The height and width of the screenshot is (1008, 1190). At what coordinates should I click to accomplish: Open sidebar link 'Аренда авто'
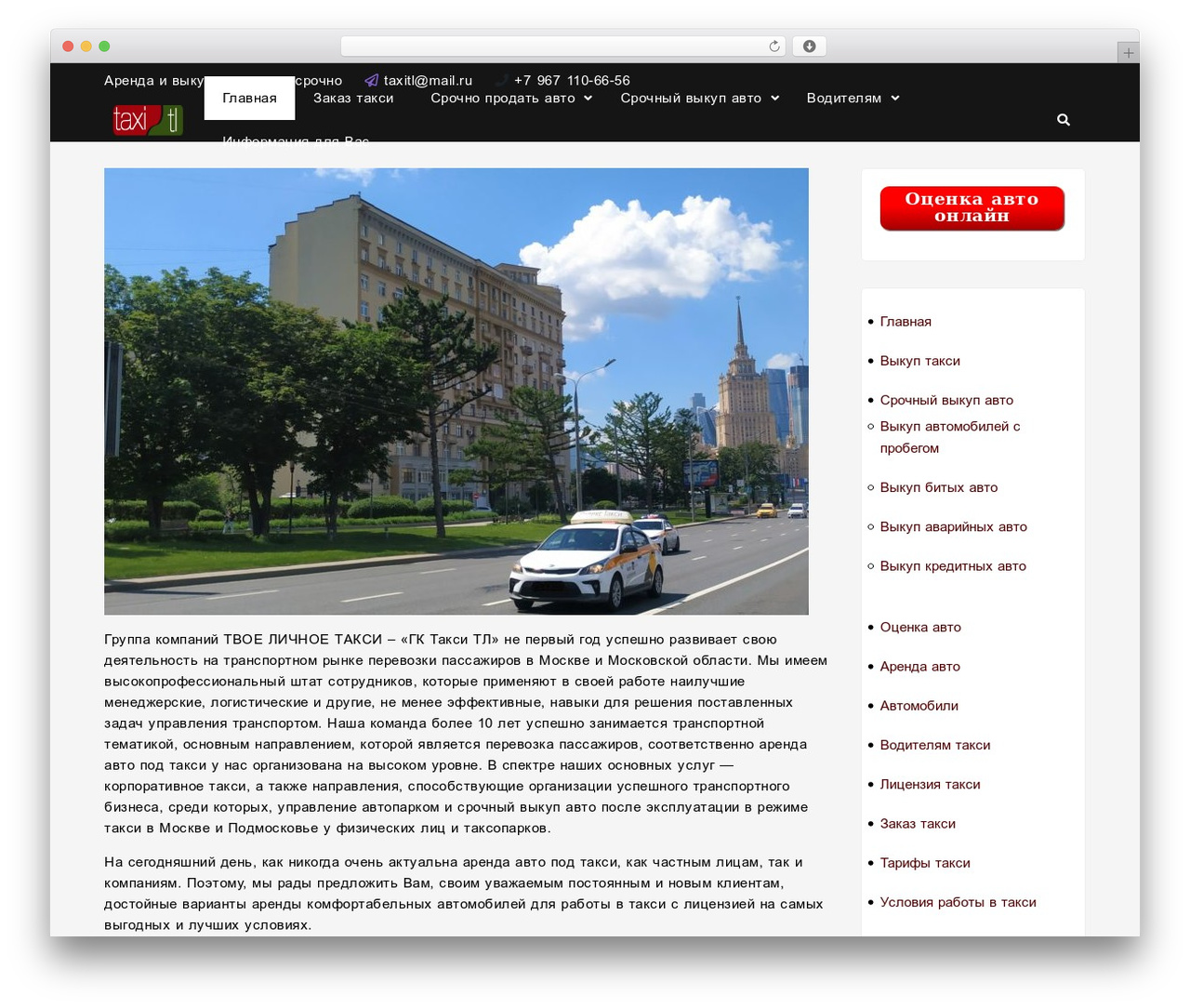920,666
